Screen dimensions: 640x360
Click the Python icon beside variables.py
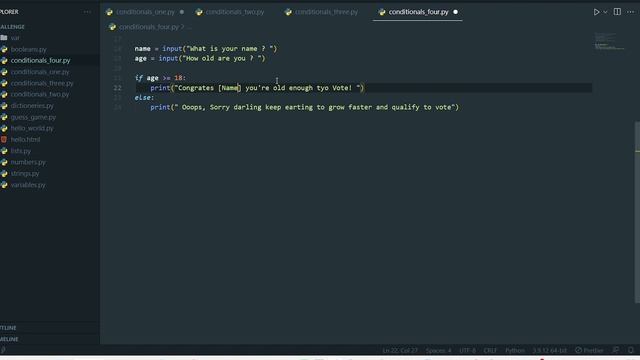[x=4, y=185]
